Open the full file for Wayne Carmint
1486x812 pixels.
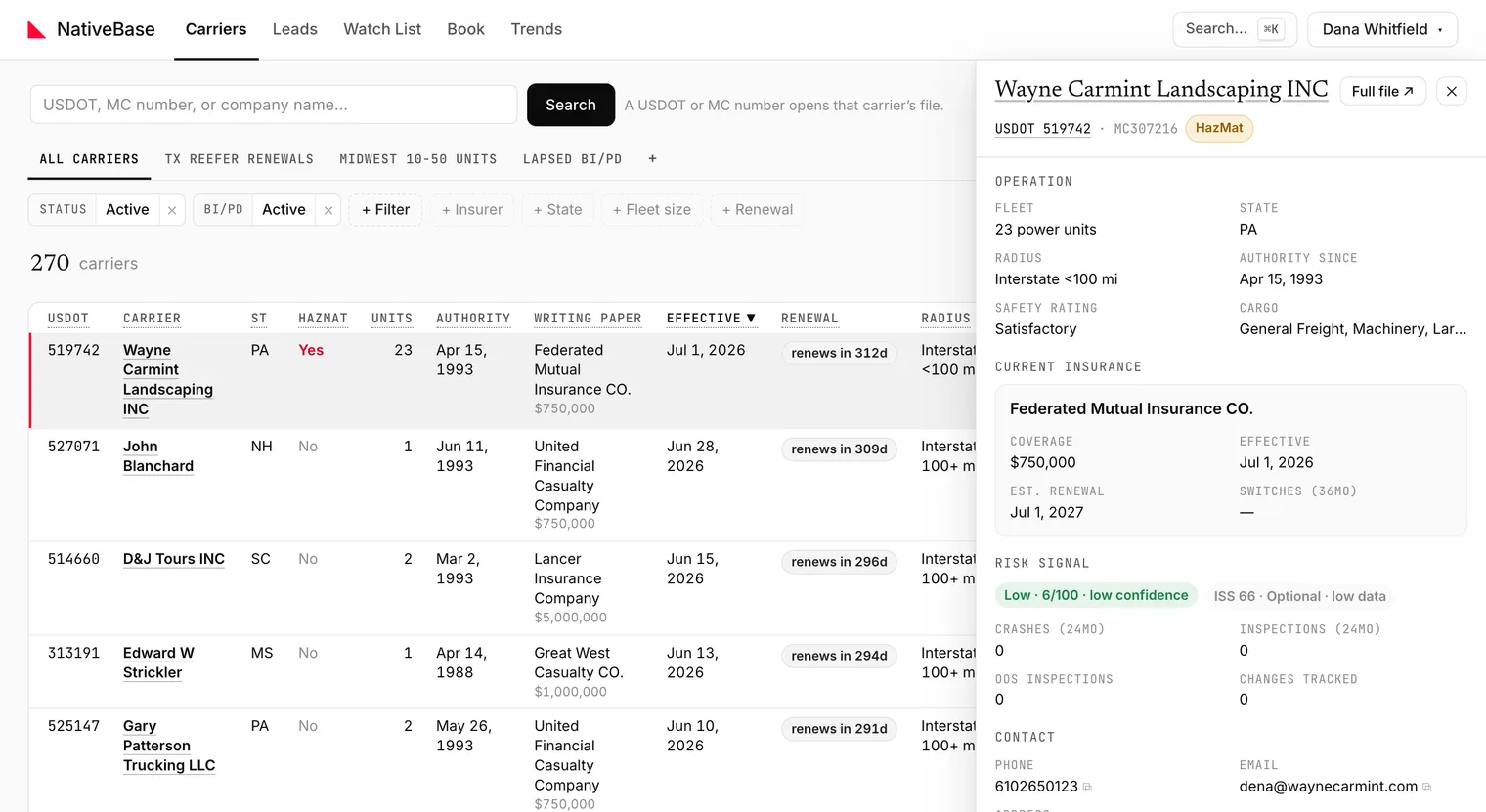tap(1382, 91)
